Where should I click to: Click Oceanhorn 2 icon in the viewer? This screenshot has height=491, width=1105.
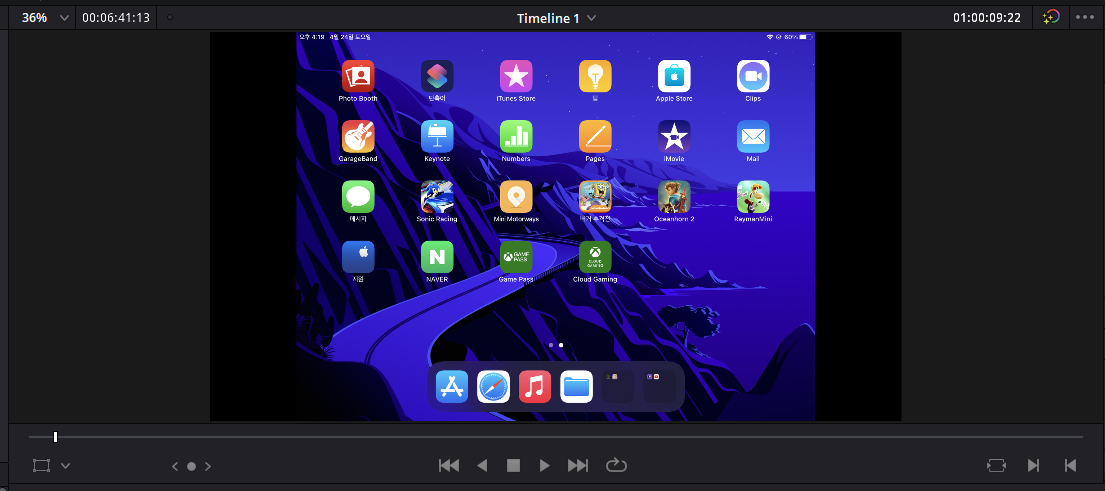(674, 197)
